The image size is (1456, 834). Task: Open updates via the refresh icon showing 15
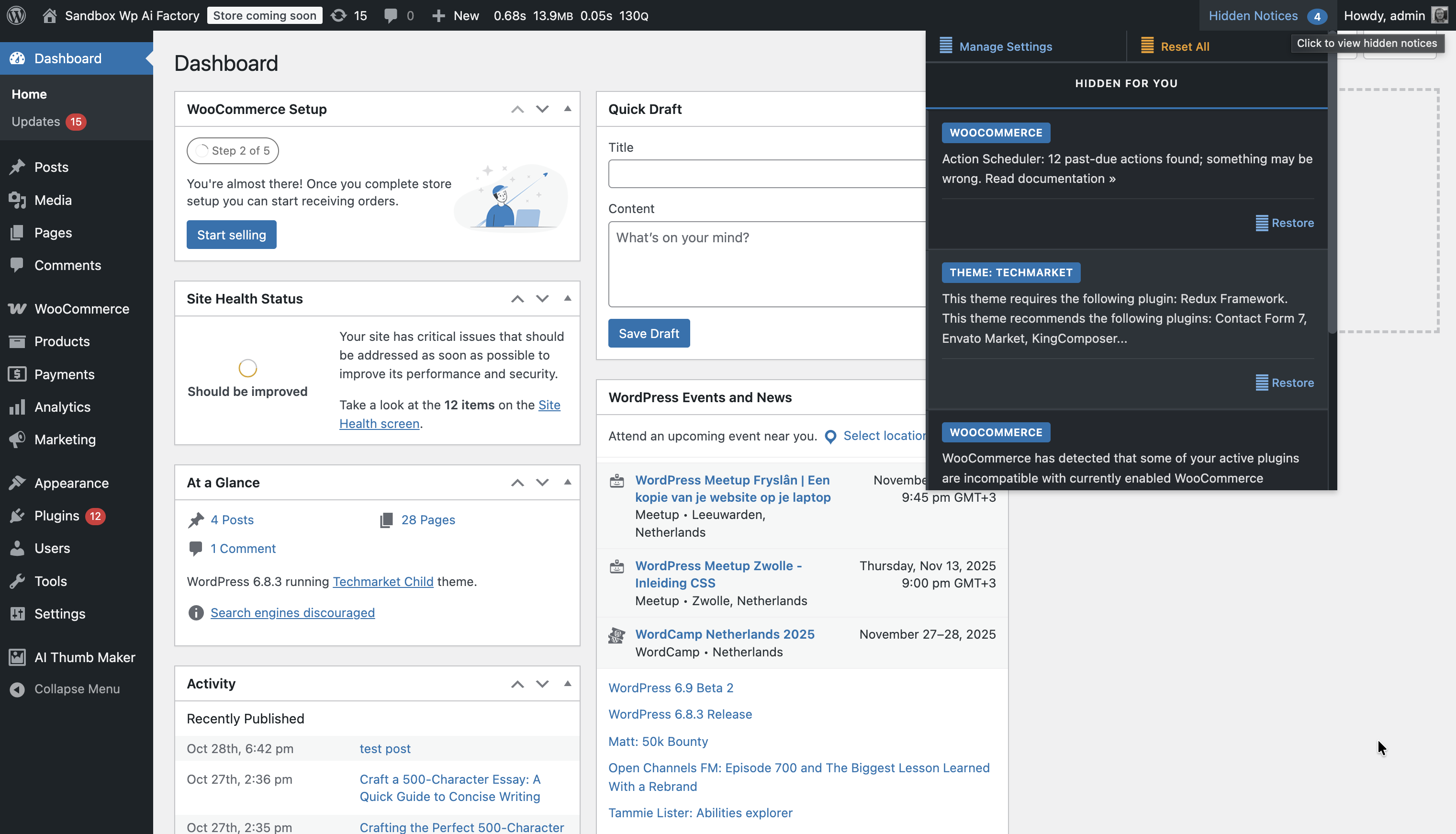[x=339, y=15]
